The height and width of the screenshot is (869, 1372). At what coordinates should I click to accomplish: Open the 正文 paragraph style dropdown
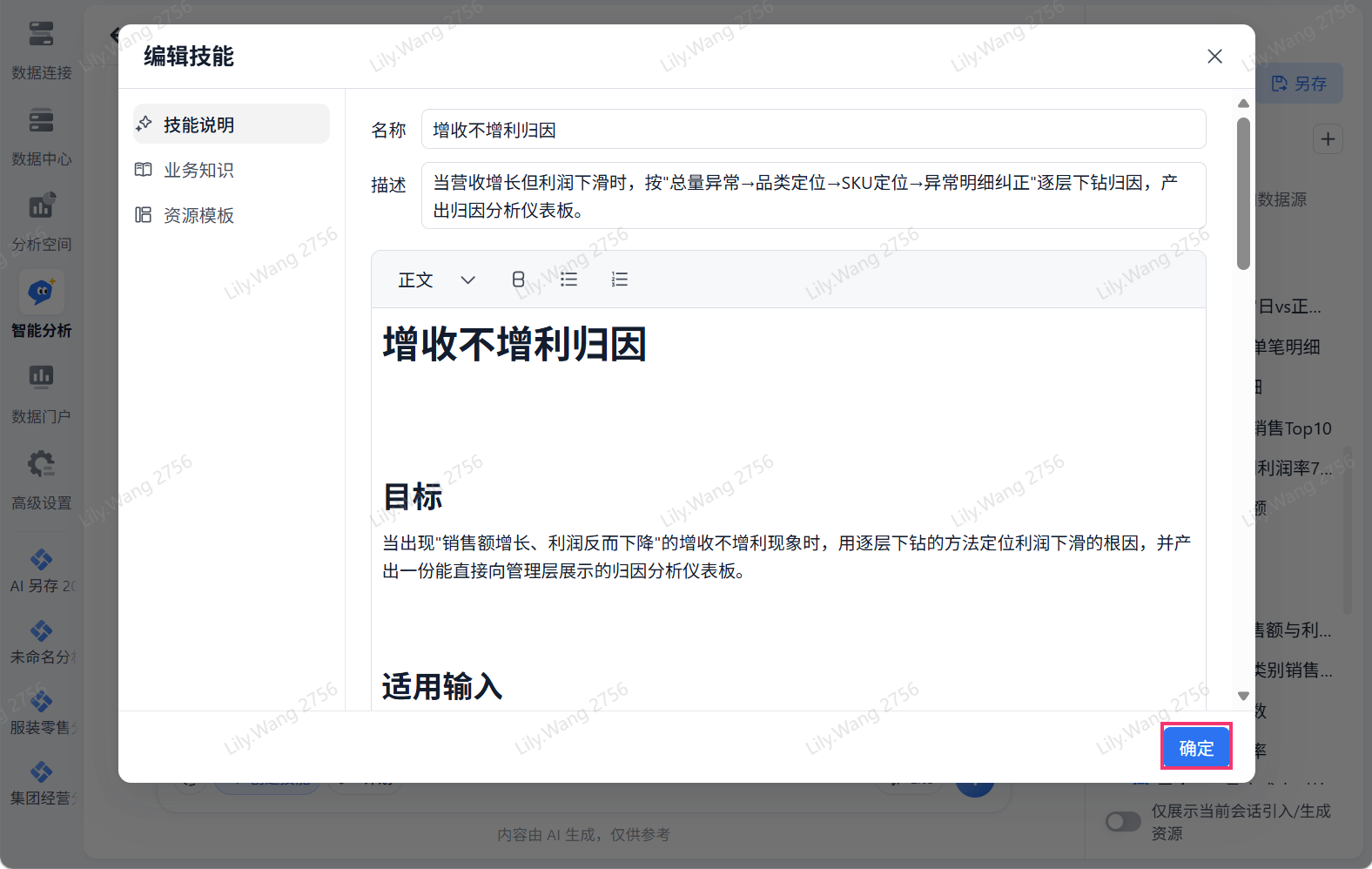tap(436, 280)
